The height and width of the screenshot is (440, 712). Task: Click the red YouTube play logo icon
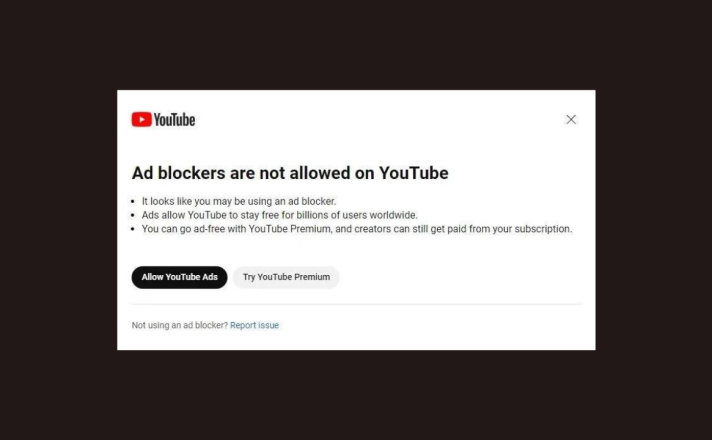click(x=142, y=119)
